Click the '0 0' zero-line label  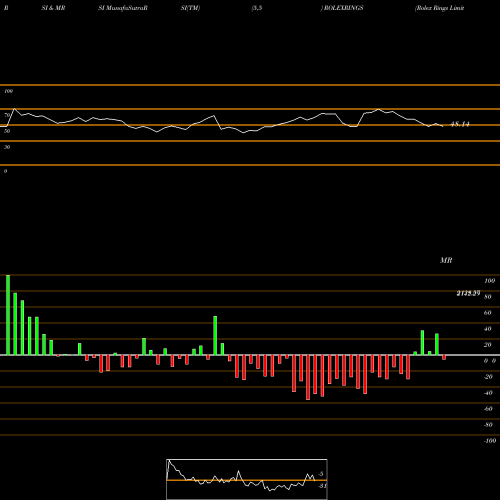[x=490, y=361]
